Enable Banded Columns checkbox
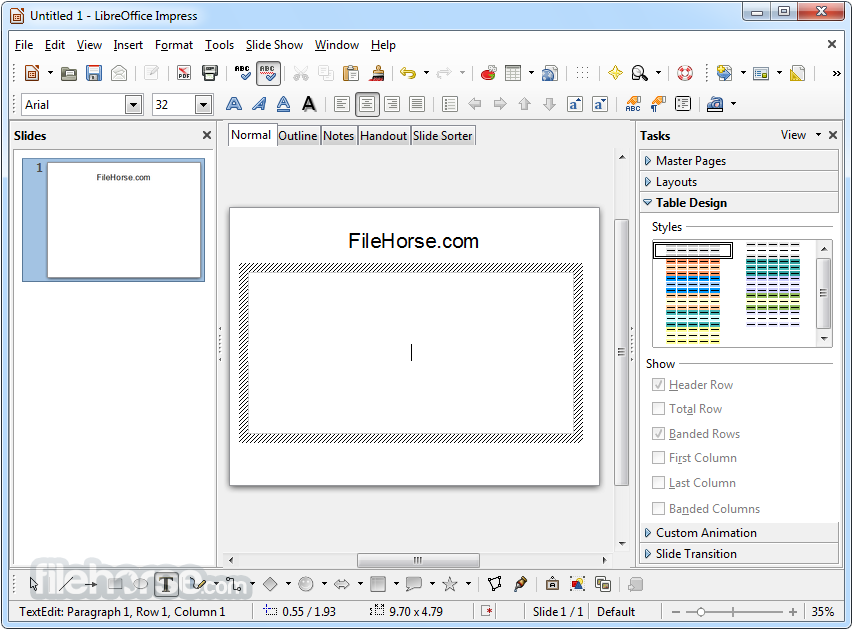 click(x=658, y=508)
